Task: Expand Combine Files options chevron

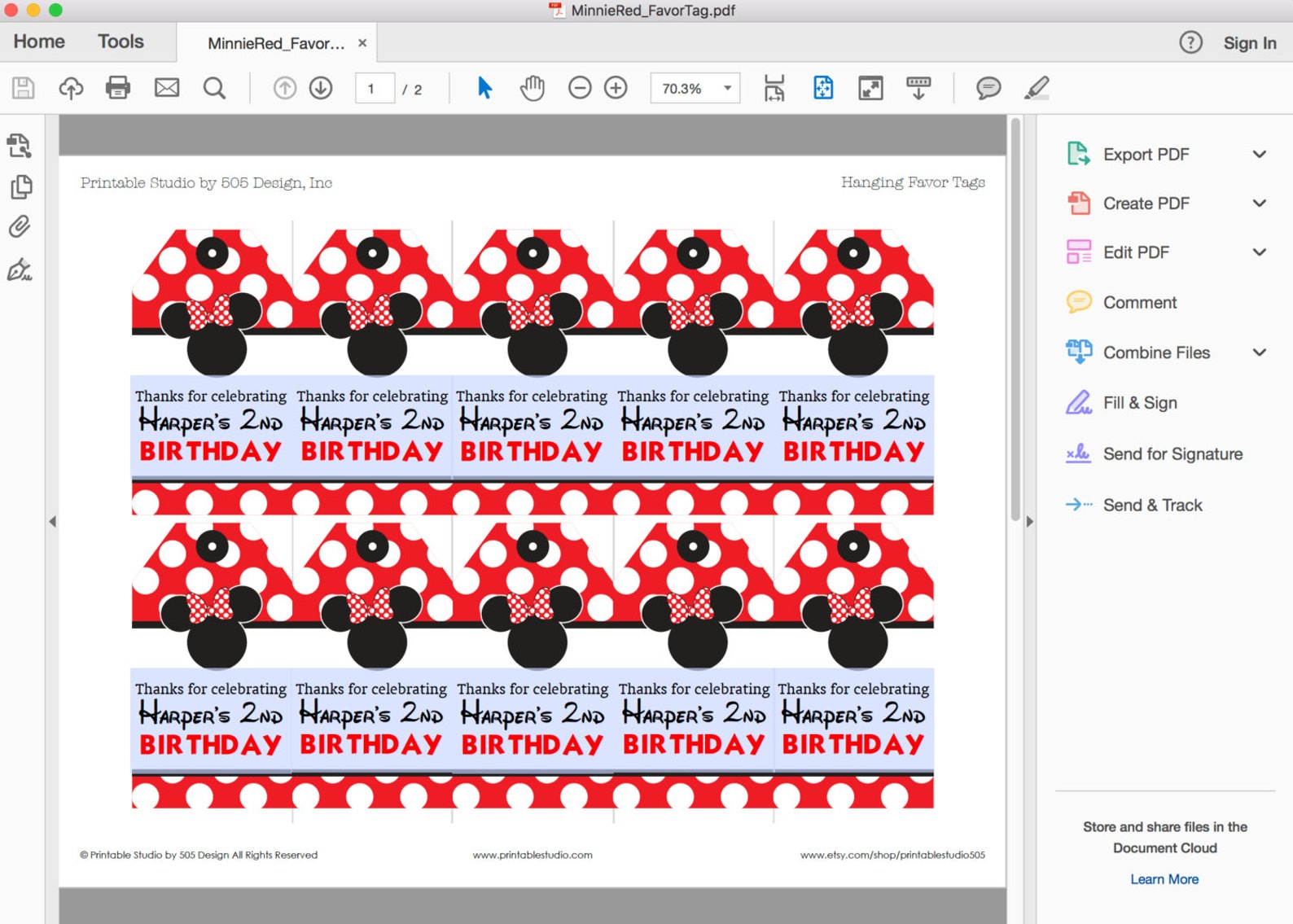Action: (1260, 353)
